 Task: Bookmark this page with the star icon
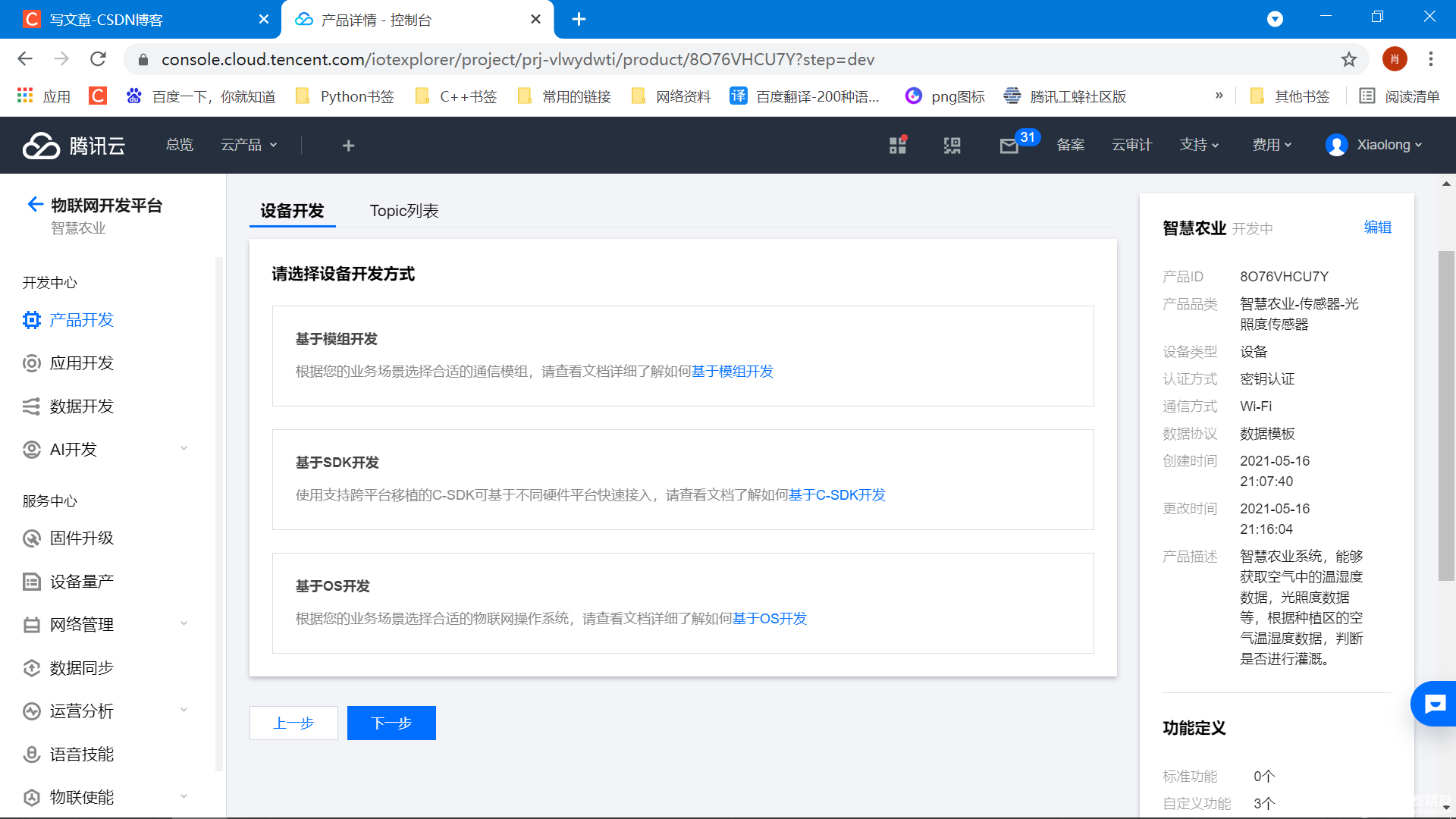click(x=1348, y=59)
